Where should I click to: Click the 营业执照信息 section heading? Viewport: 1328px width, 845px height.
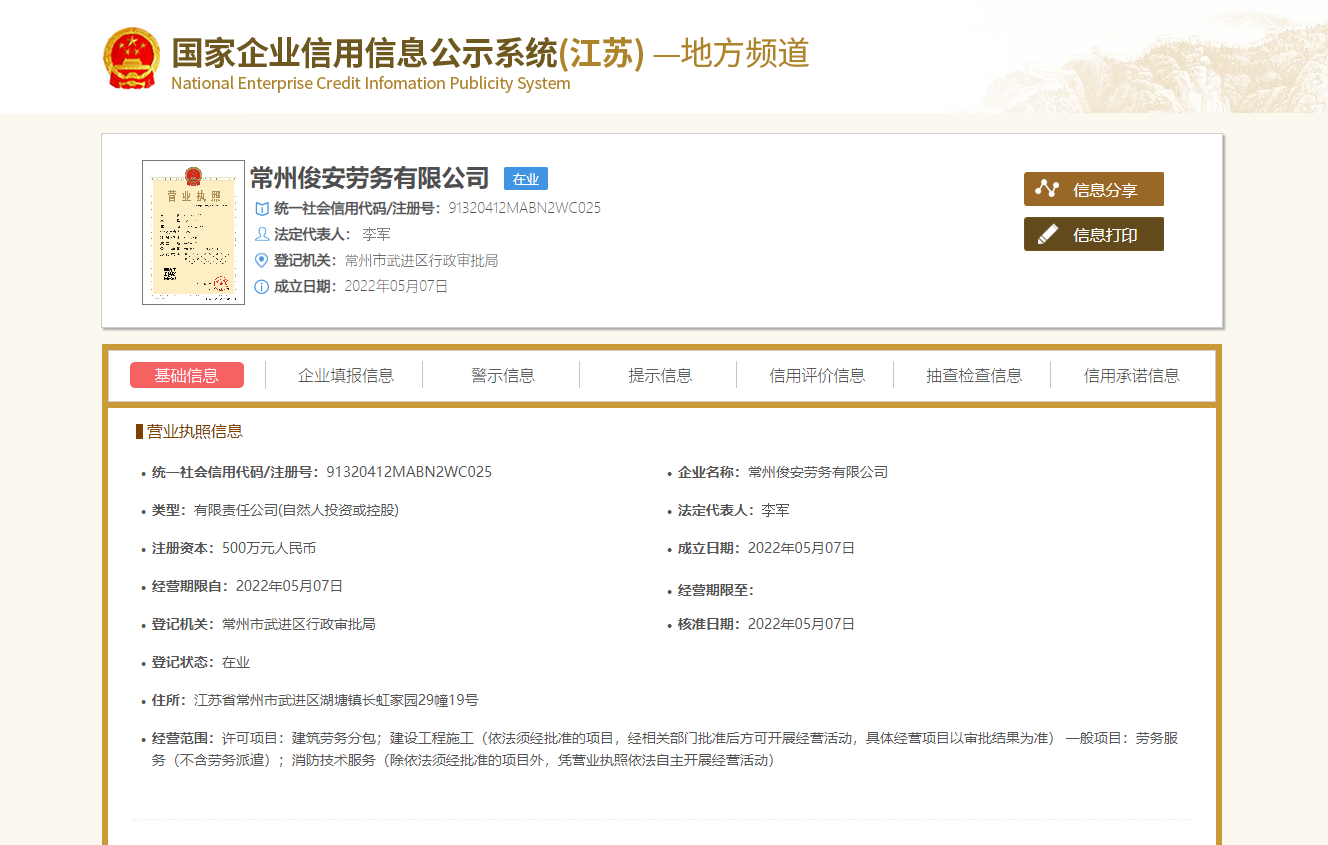point(195,431)
